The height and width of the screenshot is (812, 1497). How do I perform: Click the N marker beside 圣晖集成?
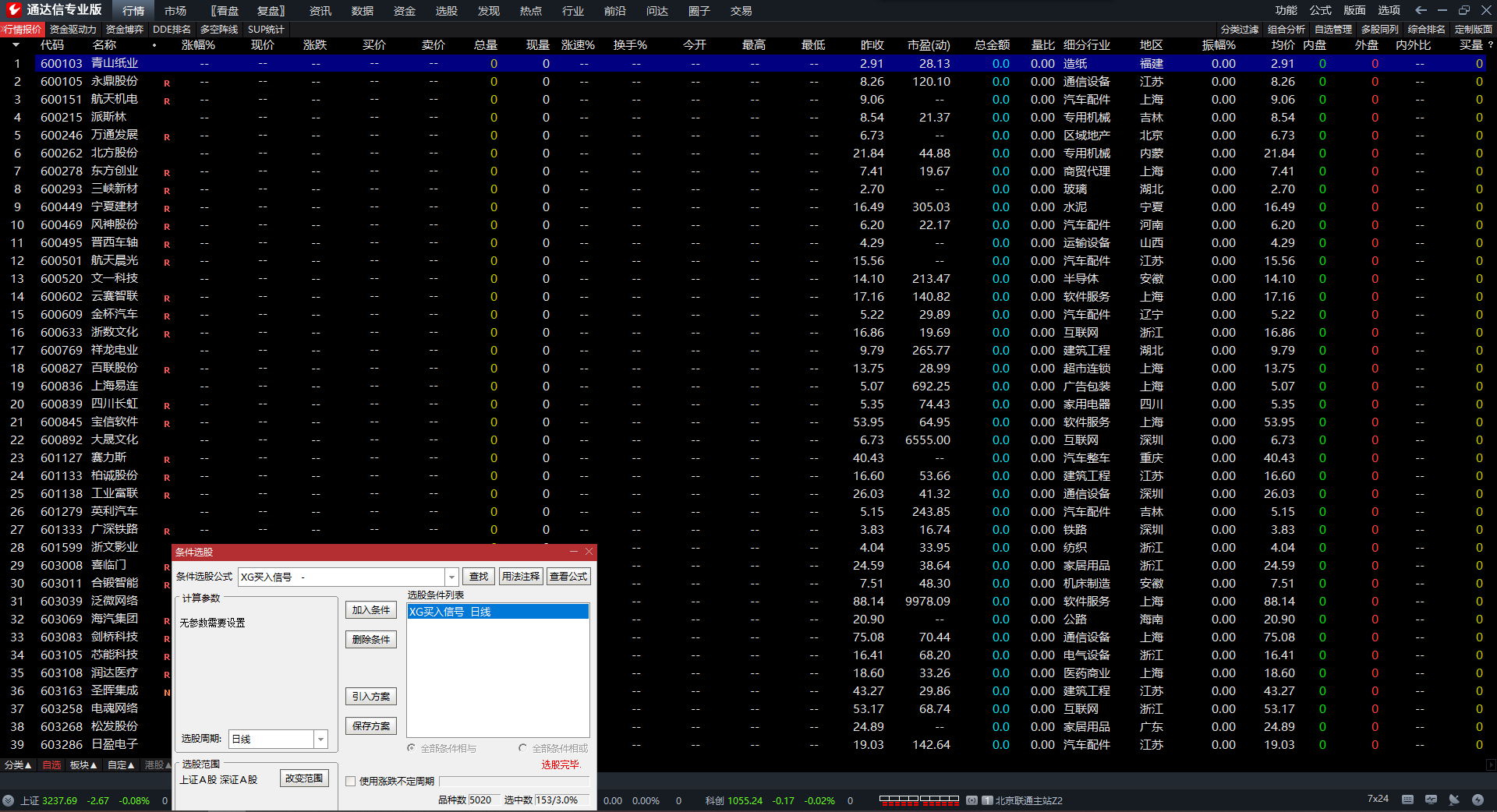click(167, 692)
